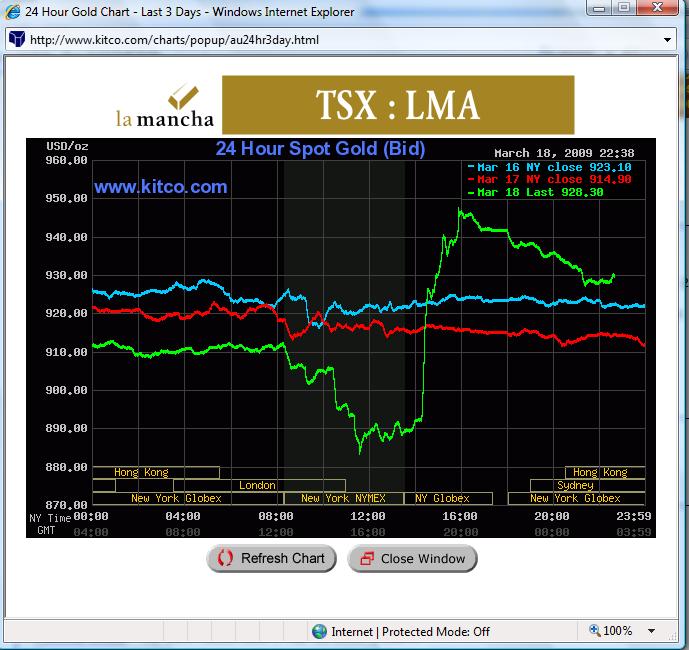The width and height of the screenshot is (689, 650).
Task: Click the 12:00 NY Time axis label
Action: point(368,516)
